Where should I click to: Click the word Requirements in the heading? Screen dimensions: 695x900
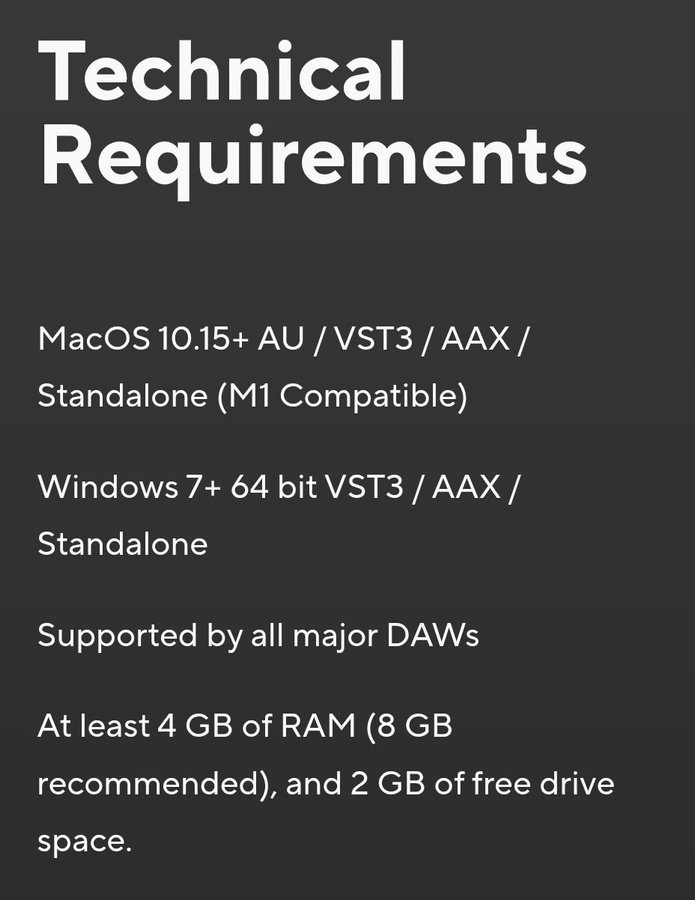click(x=314, y=161)
